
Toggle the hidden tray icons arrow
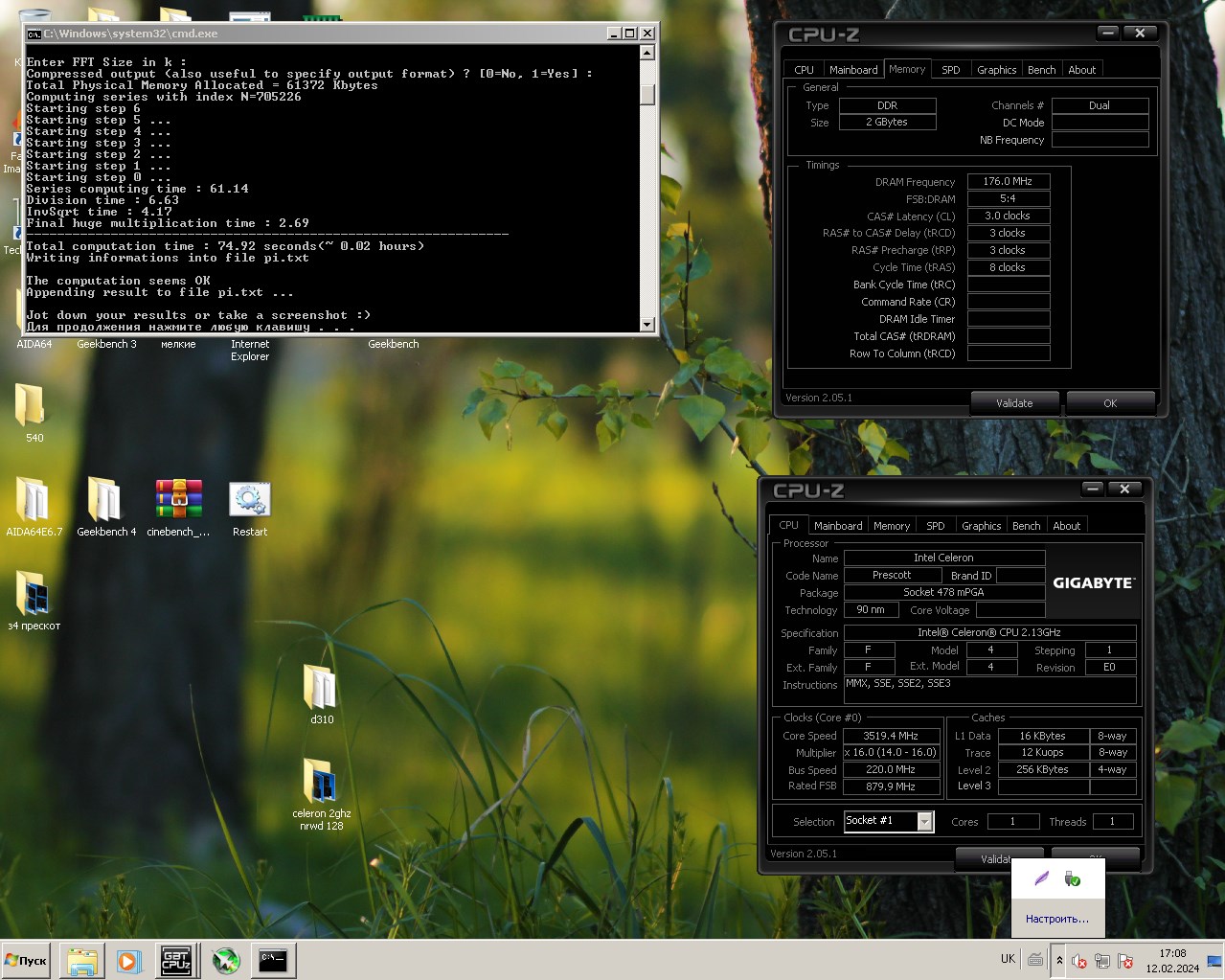1059,961
